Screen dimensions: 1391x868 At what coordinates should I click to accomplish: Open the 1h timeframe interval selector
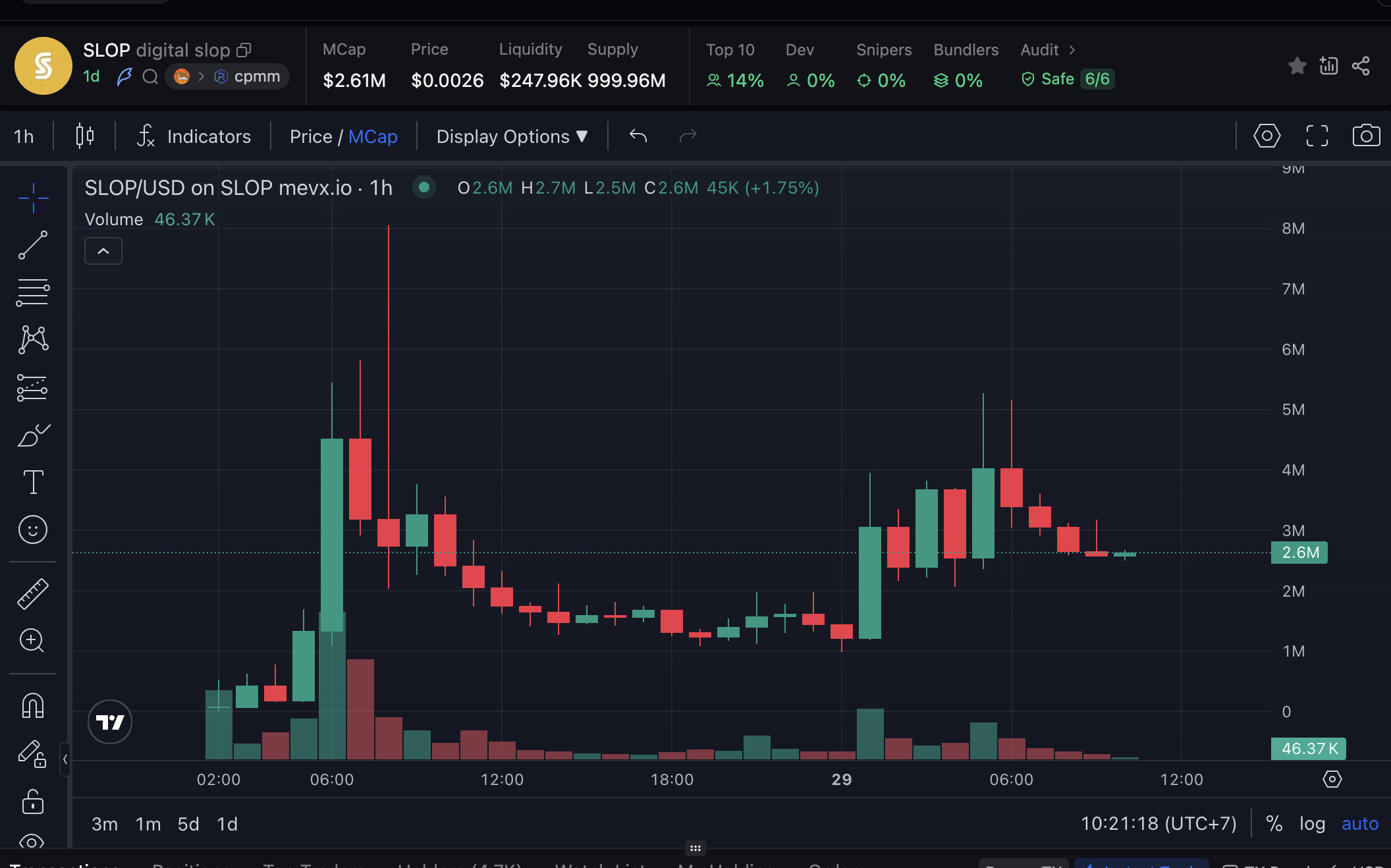click(24, 136)
